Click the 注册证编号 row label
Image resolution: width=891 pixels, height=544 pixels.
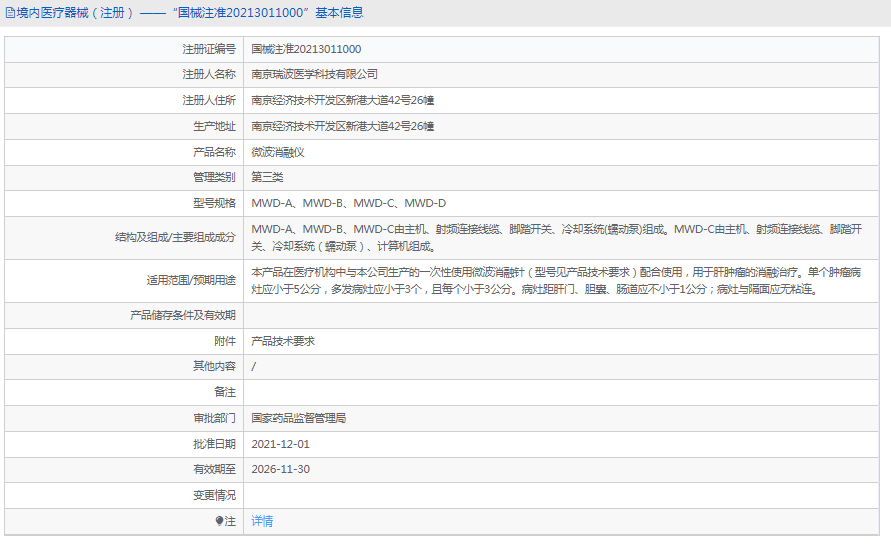pos(209,49)
